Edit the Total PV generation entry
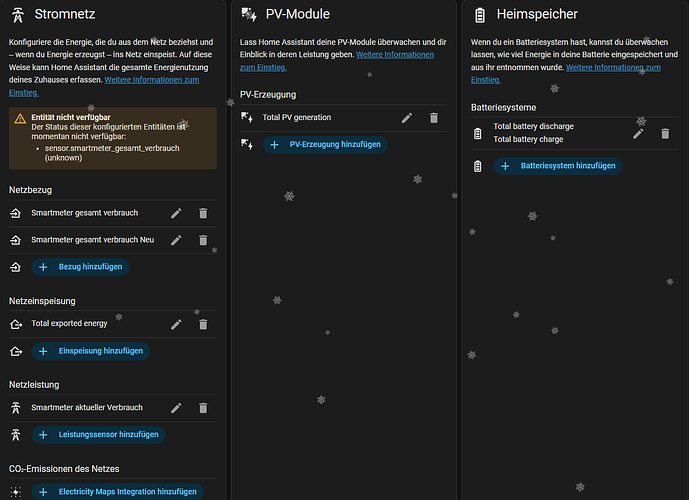The image size is (689, 500). [407, 118]
